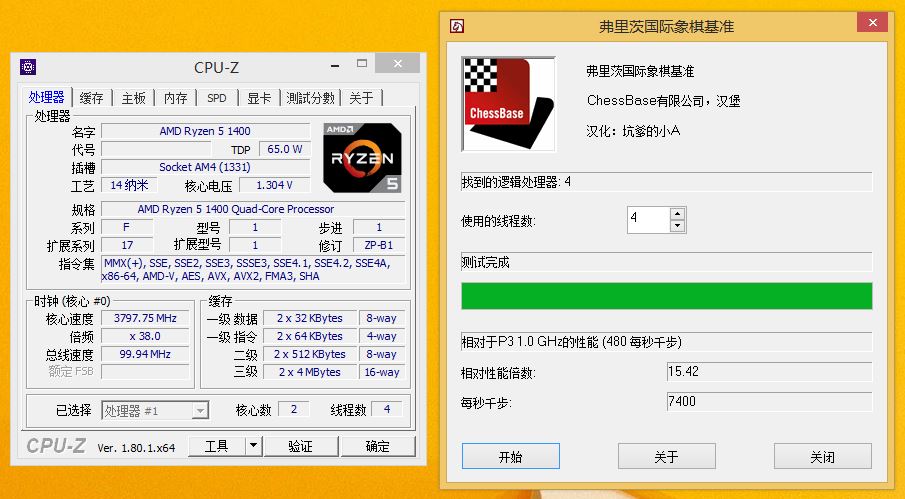The height and width of the screenshot is (499, 905).
Task: Click the 工艺 value 14 纳米
Action: 129,185
